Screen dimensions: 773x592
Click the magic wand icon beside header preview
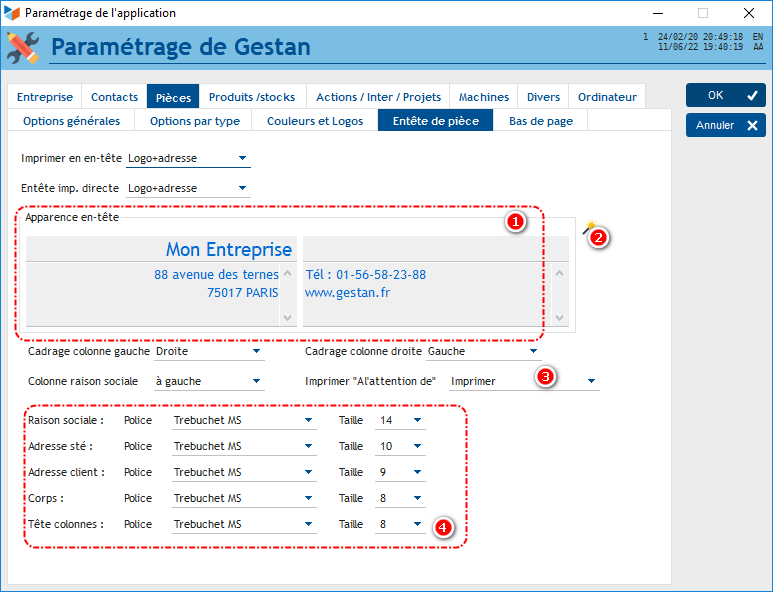click(x=589, y=228)
